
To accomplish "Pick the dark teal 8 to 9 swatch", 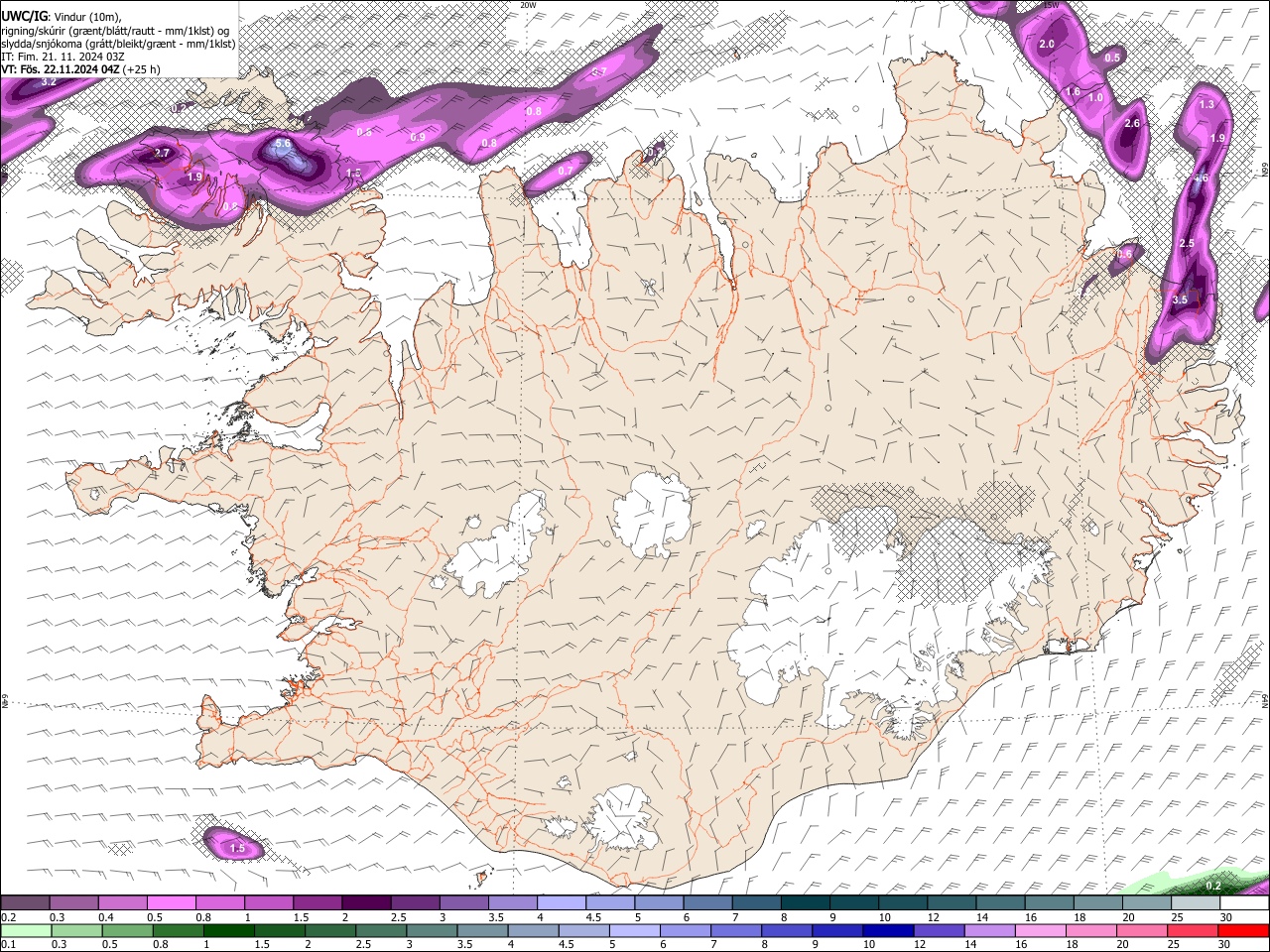I will (x=805, y=903).
